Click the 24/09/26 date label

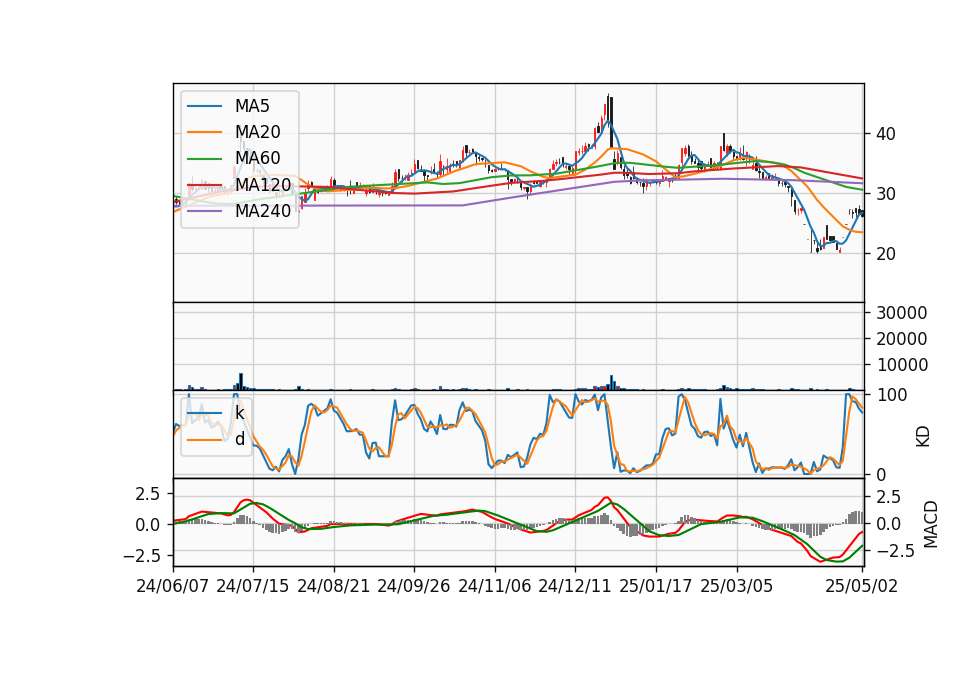pyautogui.click(x=414, y=586)
